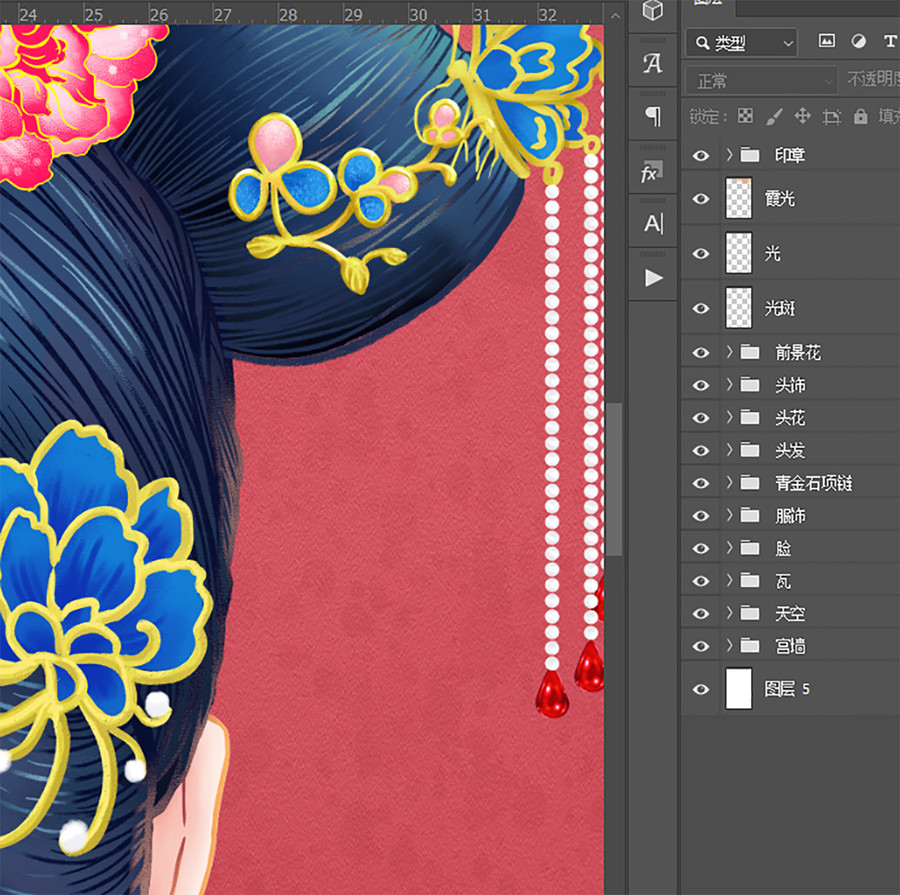Lock image pixels brush icon
This screenshot has height=895, width=900.
[x=774, y=117]
